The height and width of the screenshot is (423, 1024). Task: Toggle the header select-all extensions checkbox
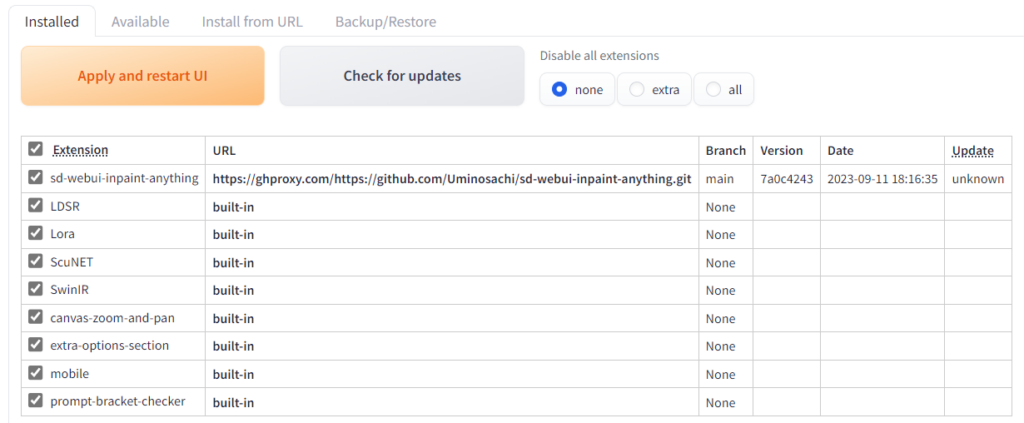tap(36, 149)
